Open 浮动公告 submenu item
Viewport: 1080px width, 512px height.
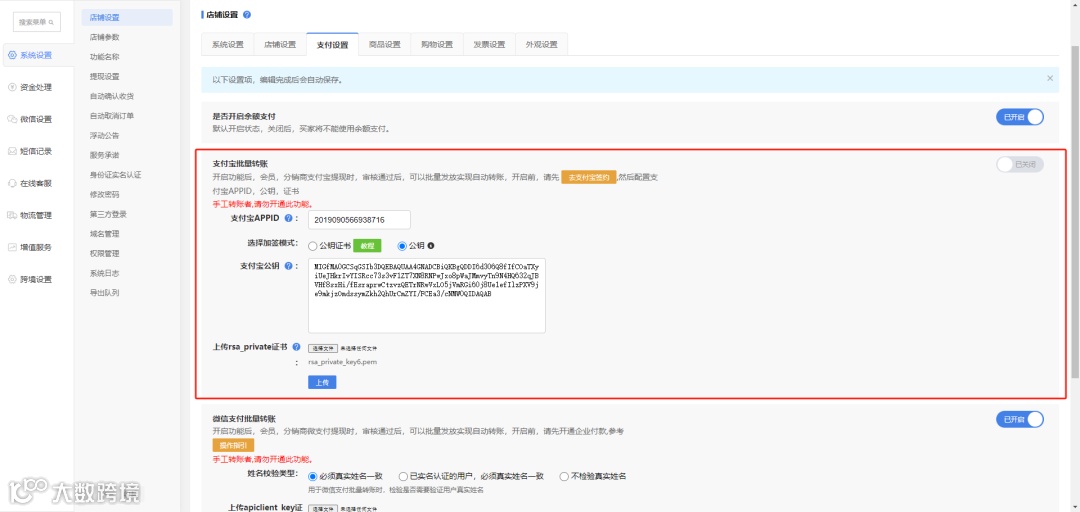pyautogui.click(x=105, y=135)
